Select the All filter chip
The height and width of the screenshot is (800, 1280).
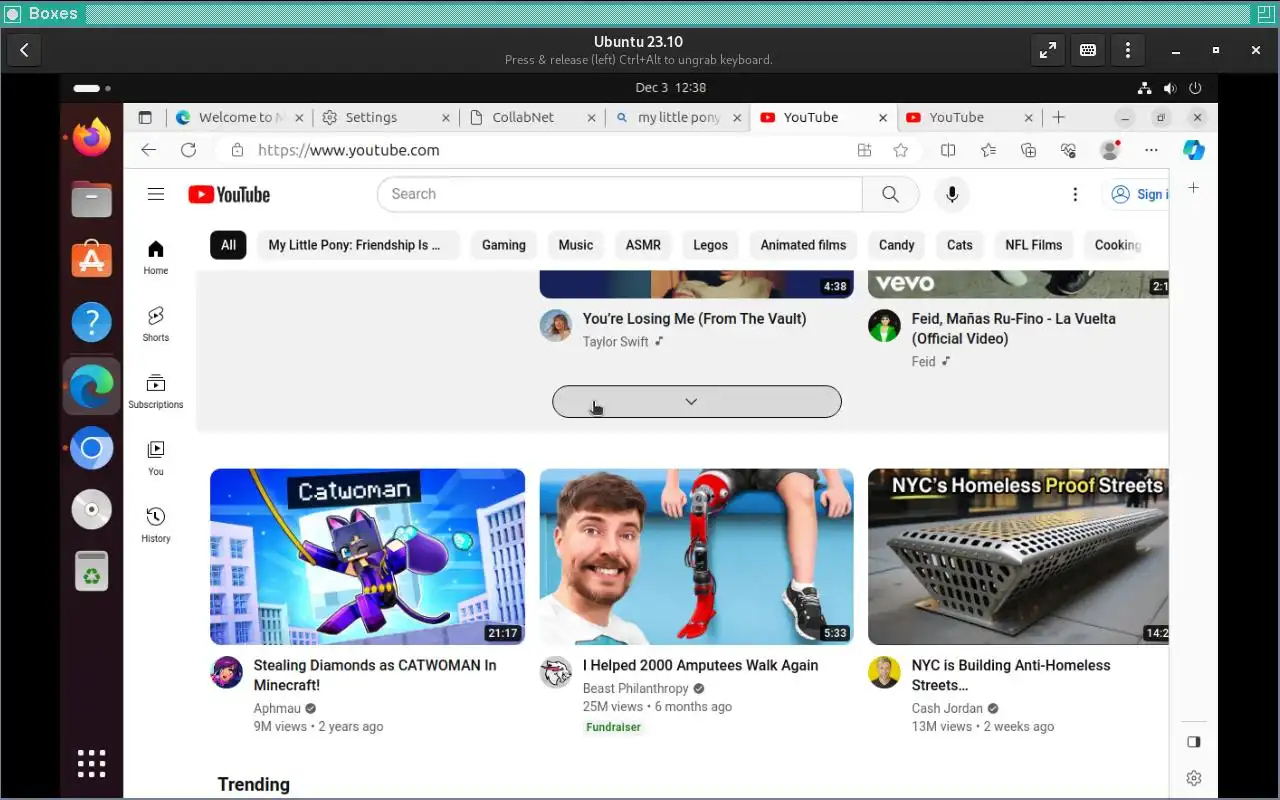coord(228,245)
